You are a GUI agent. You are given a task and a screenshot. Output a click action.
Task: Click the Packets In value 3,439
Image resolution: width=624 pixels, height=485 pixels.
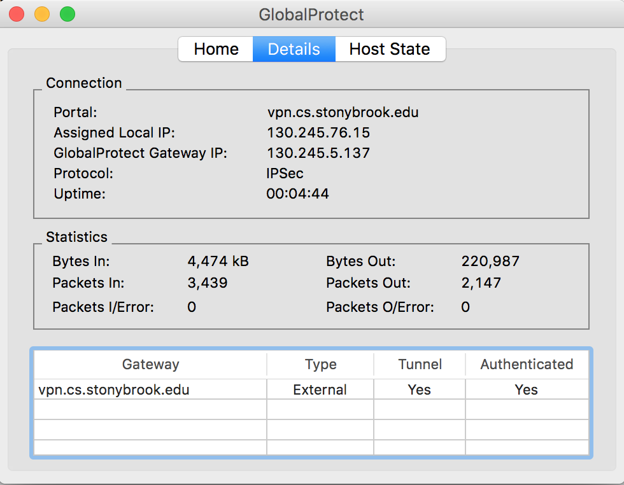(207, 283)
